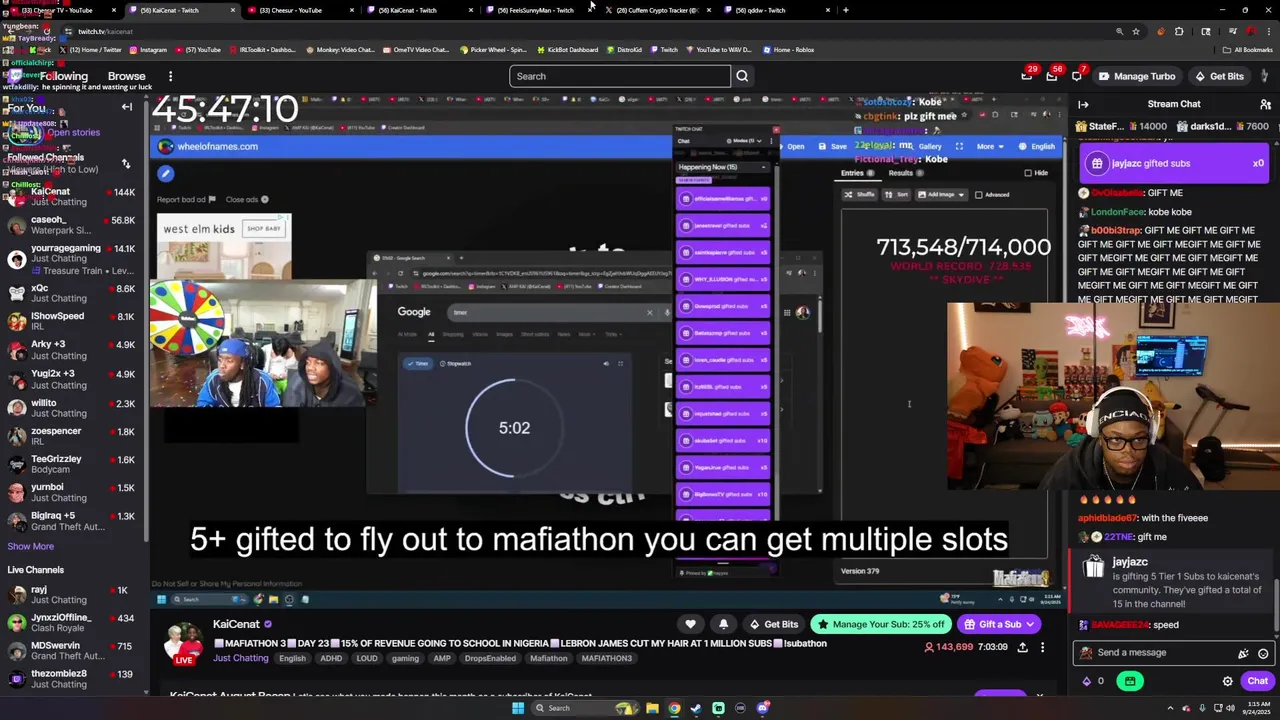Open the All Bookmarks folder
Screen dimensions: 1280x720
[1248, 49]
